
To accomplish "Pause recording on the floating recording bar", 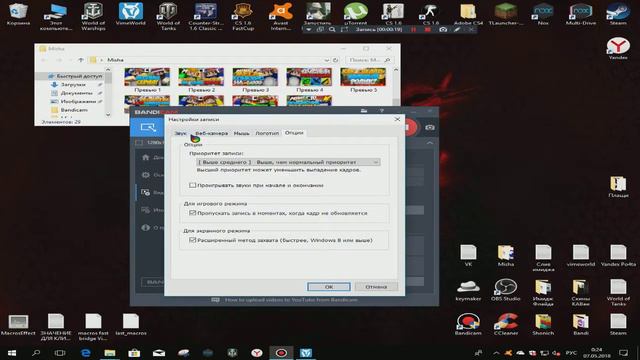I will 413,30.
